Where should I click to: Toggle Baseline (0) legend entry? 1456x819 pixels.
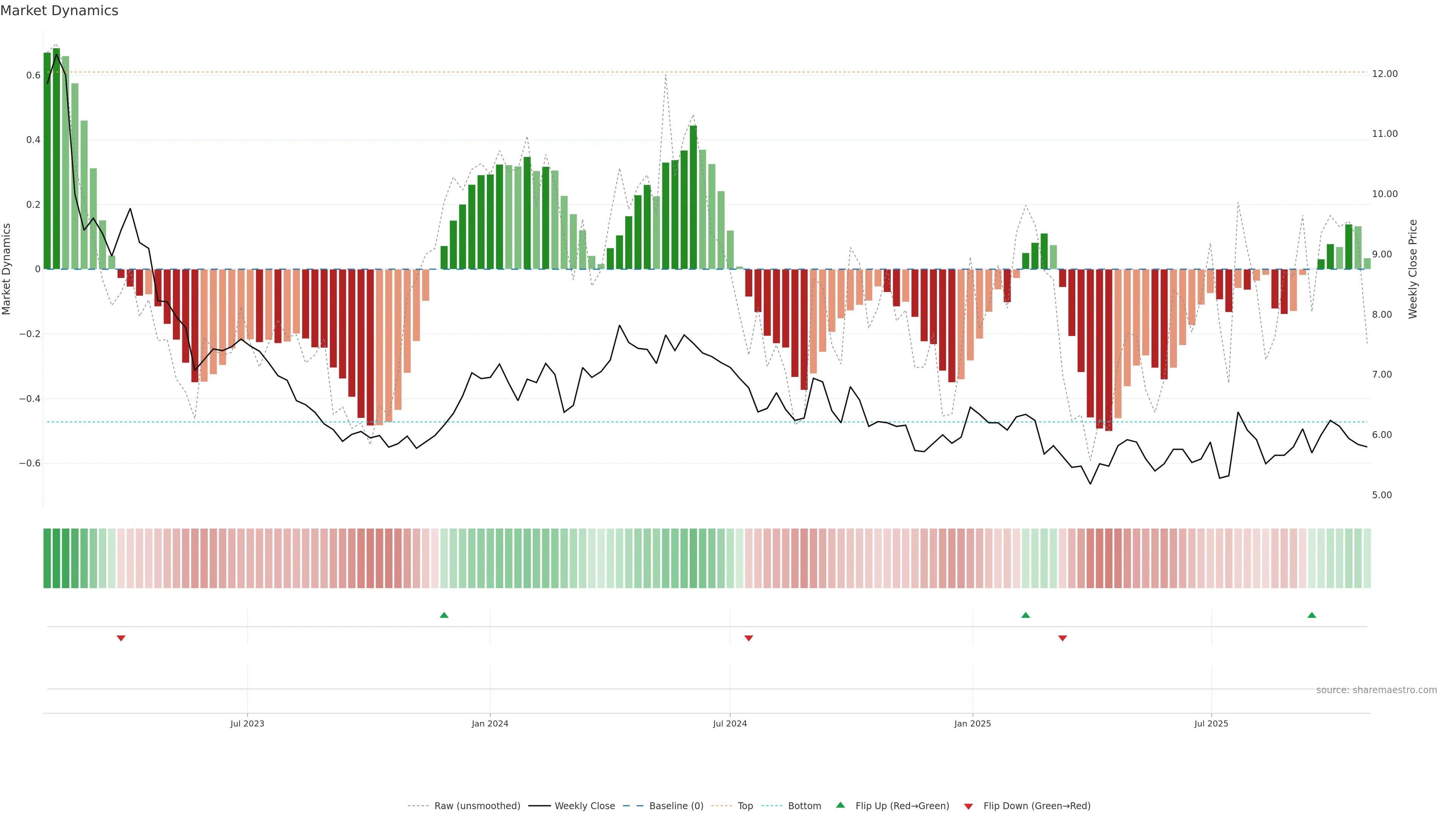click(676, 806)
